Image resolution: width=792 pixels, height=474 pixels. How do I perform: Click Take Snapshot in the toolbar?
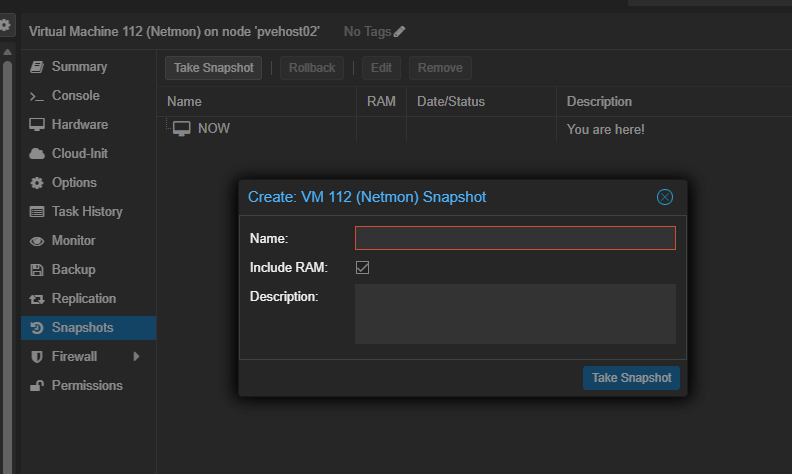coord(213,68)
